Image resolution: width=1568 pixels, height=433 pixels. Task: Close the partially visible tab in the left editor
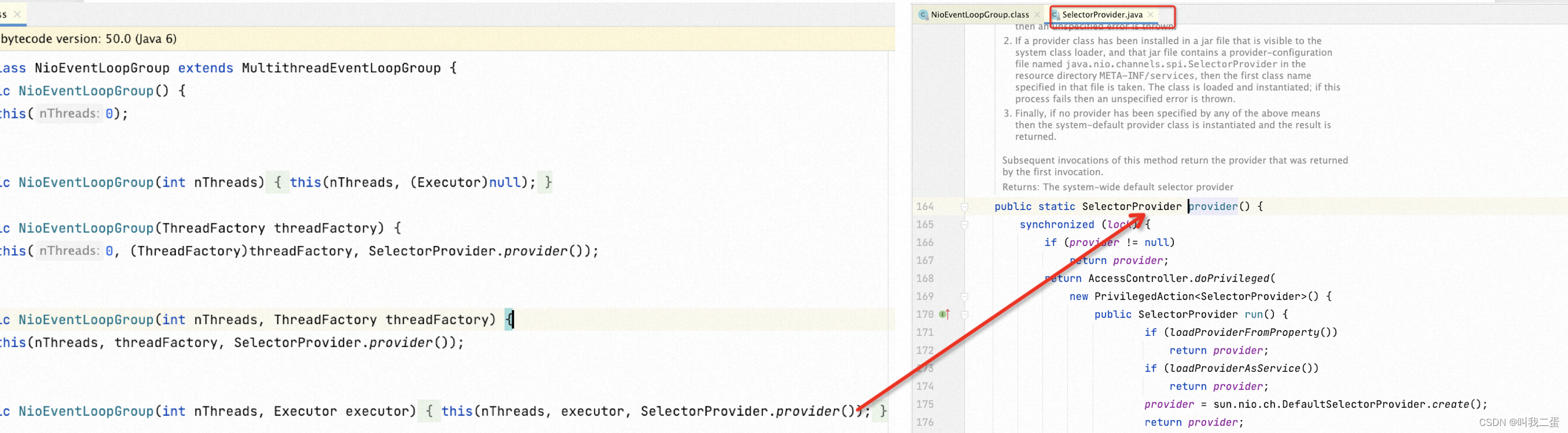click(17, 14)
